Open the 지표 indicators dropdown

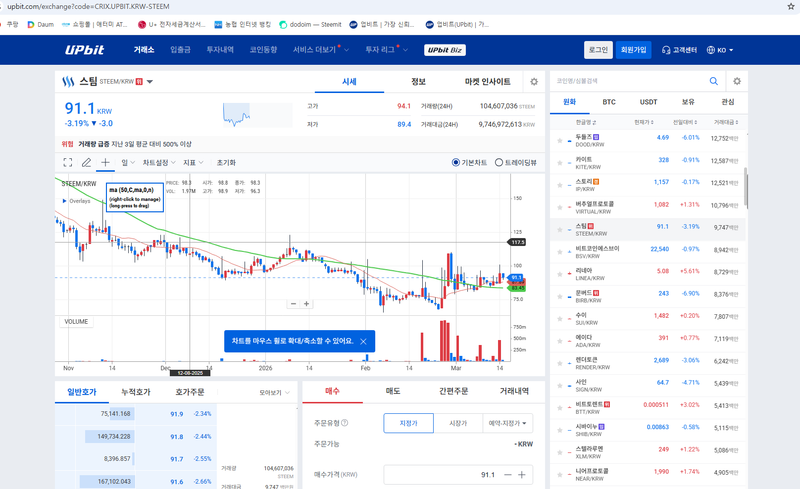[x=192, y=162]
